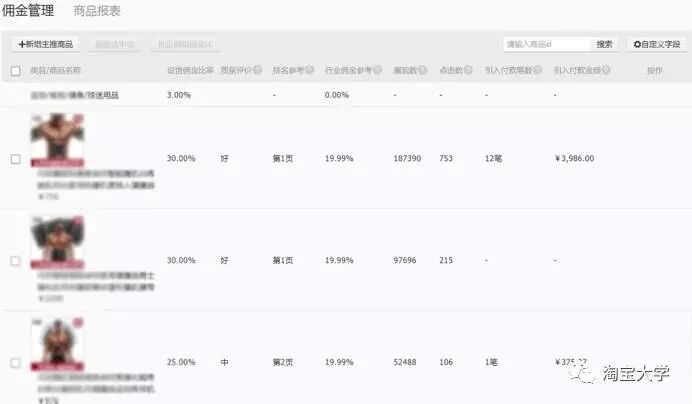This screenshot has height=404, width=692.
Task: Click the ¥3,986.00 payment amount
Action: (574, 158)
